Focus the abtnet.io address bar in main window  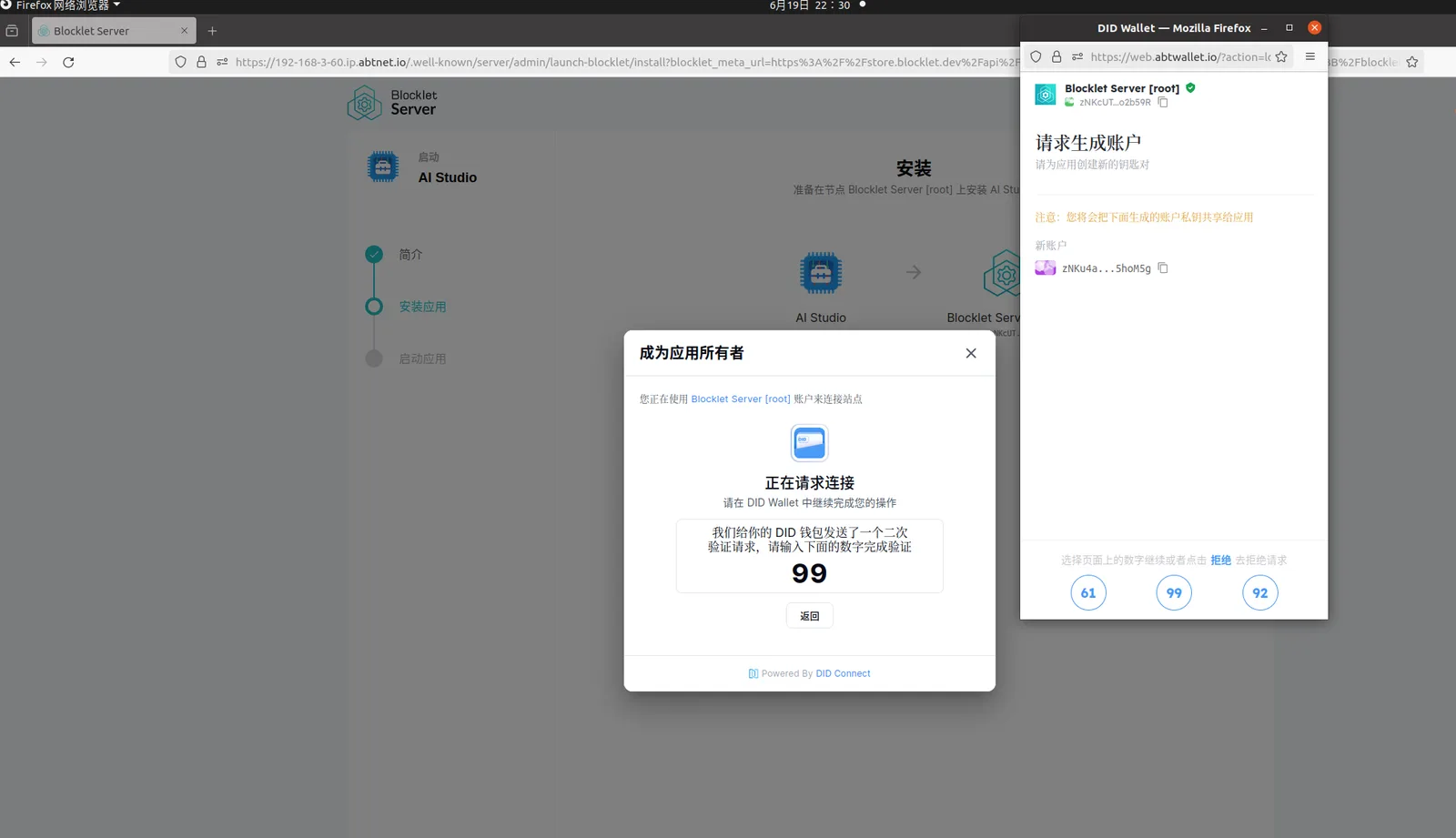(627, 62)
